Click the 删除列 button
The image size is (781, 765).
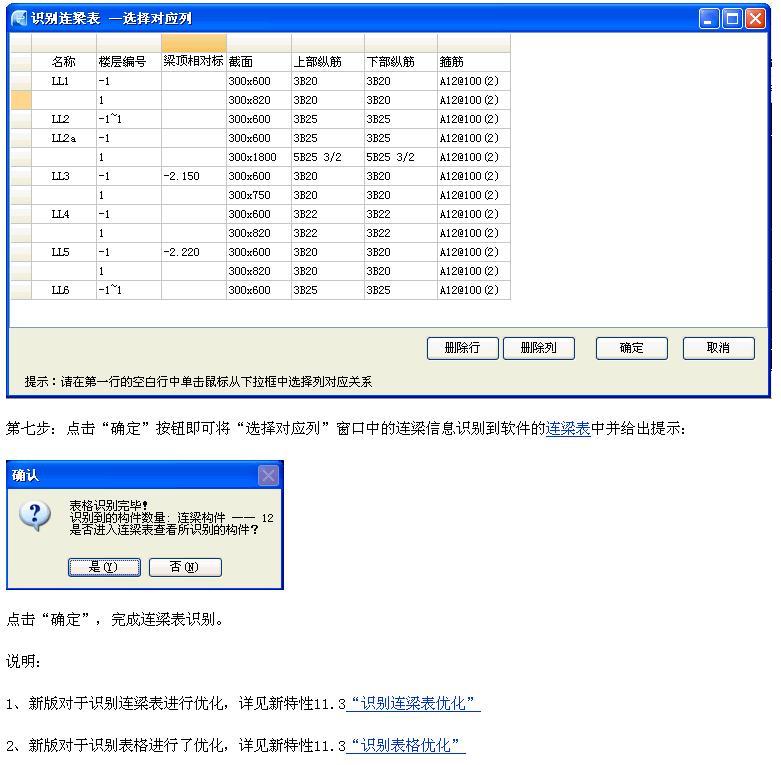[538, 348]
